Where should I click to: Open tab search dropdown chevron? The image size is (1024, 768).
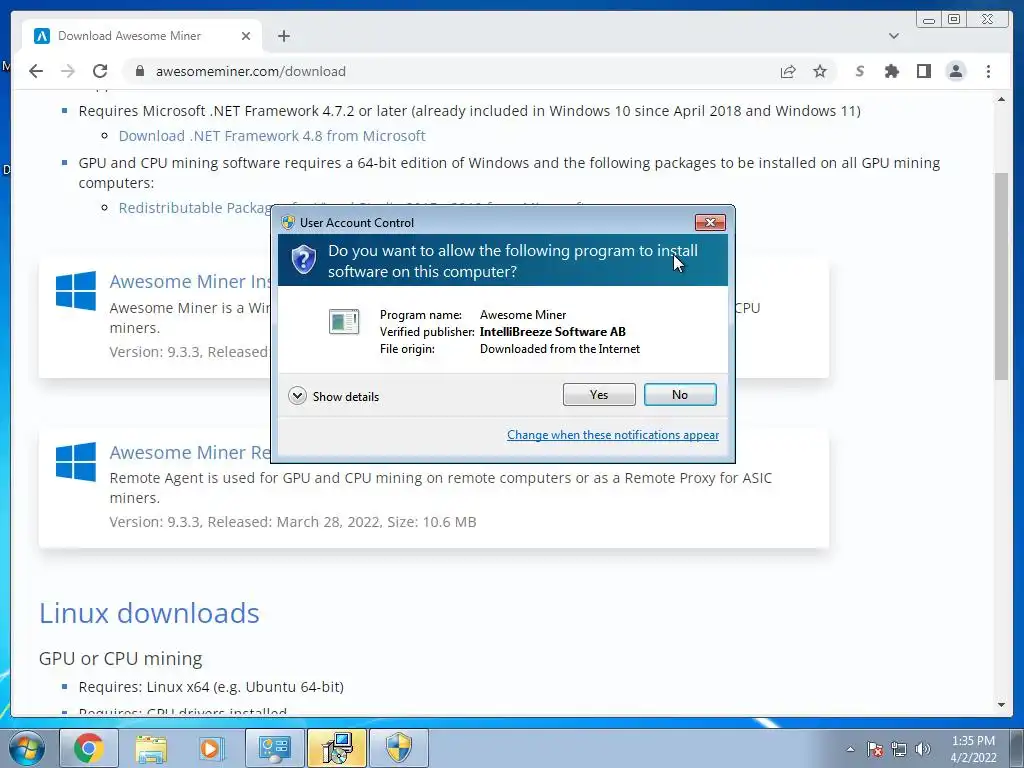pos(893,36)
